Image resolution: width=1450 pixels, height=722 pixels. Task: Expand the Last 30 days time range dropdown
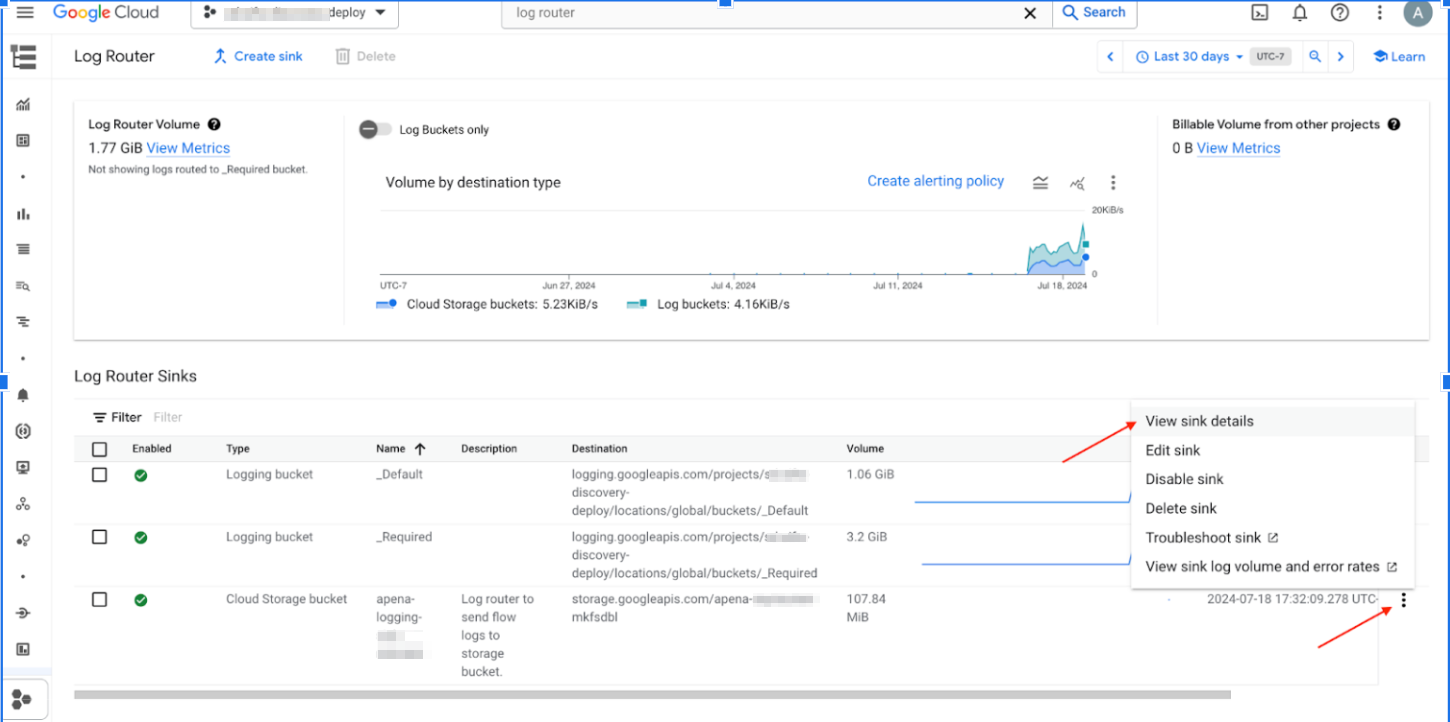[1189, 57]
